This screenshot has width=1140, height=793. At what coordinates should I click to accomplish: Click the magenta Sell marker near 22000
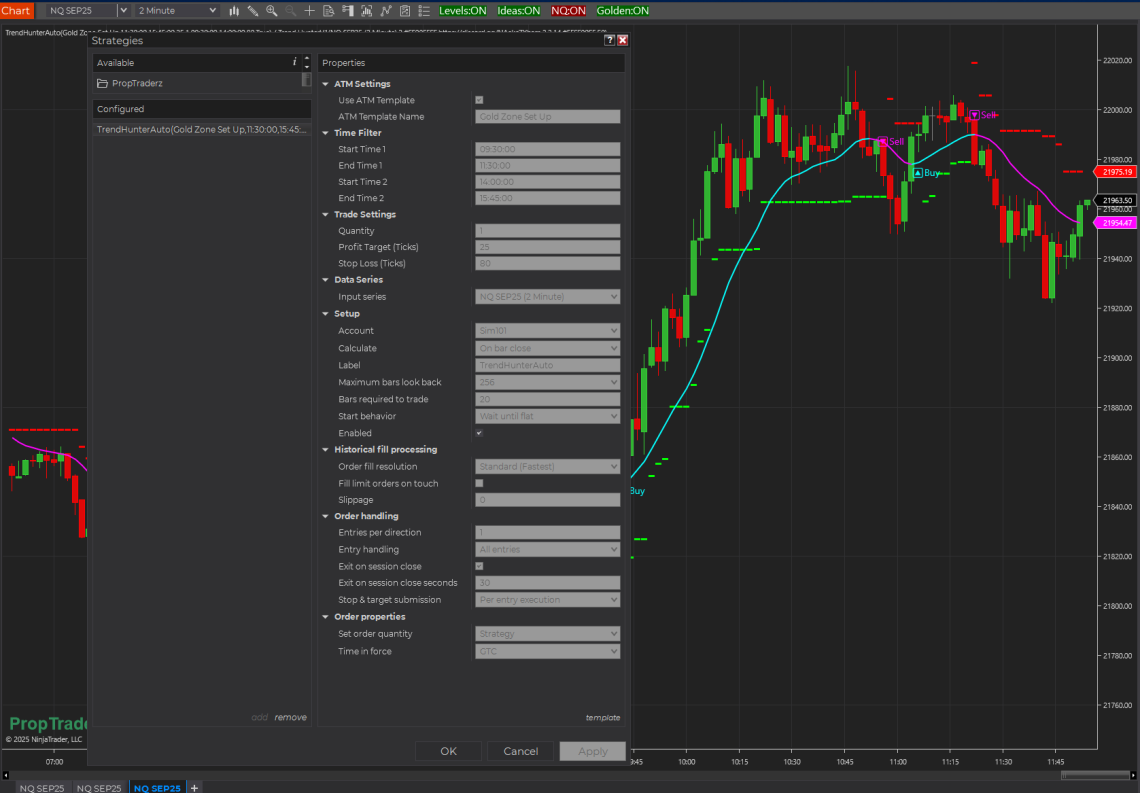pyautogui.click(x=974, y=115)
